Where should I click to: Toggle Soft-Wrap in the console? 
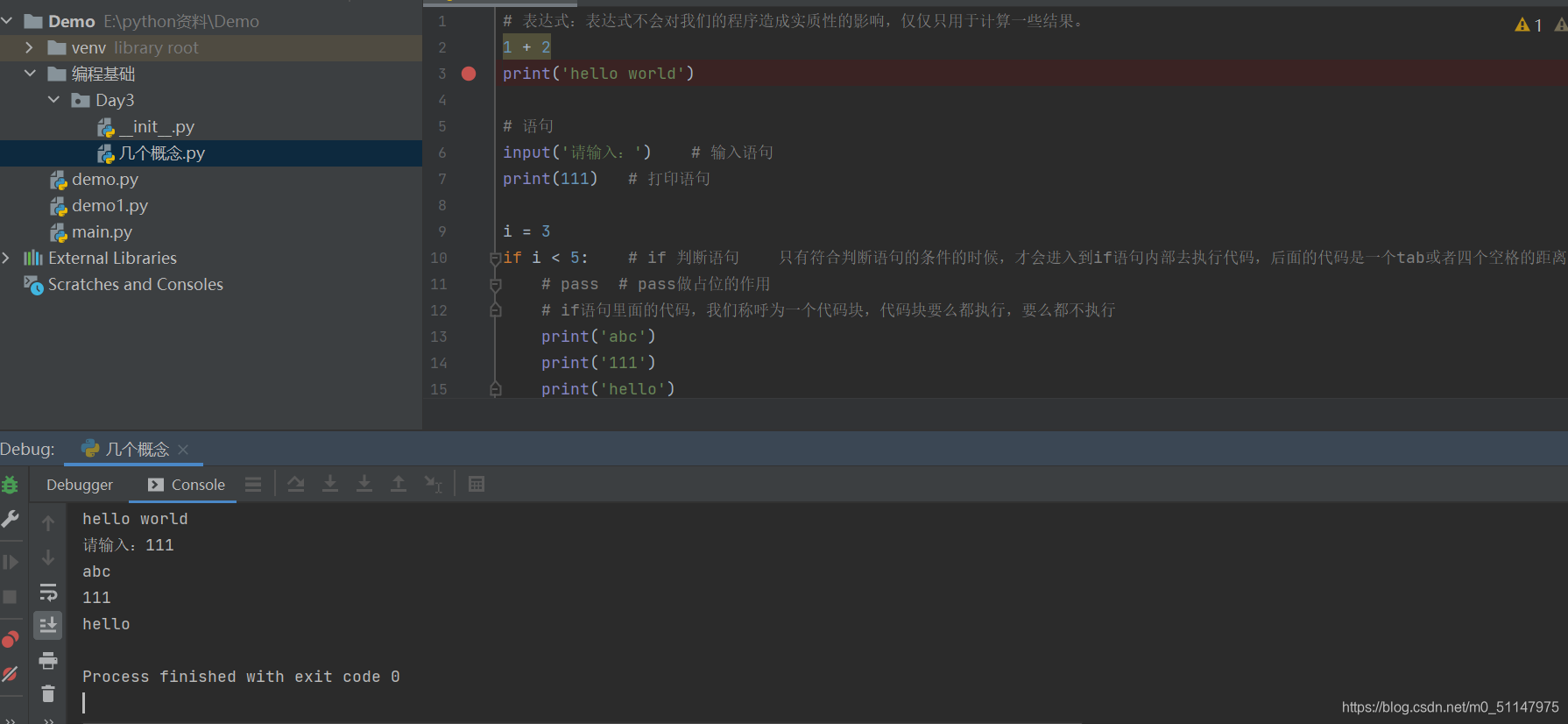point(48,593)
